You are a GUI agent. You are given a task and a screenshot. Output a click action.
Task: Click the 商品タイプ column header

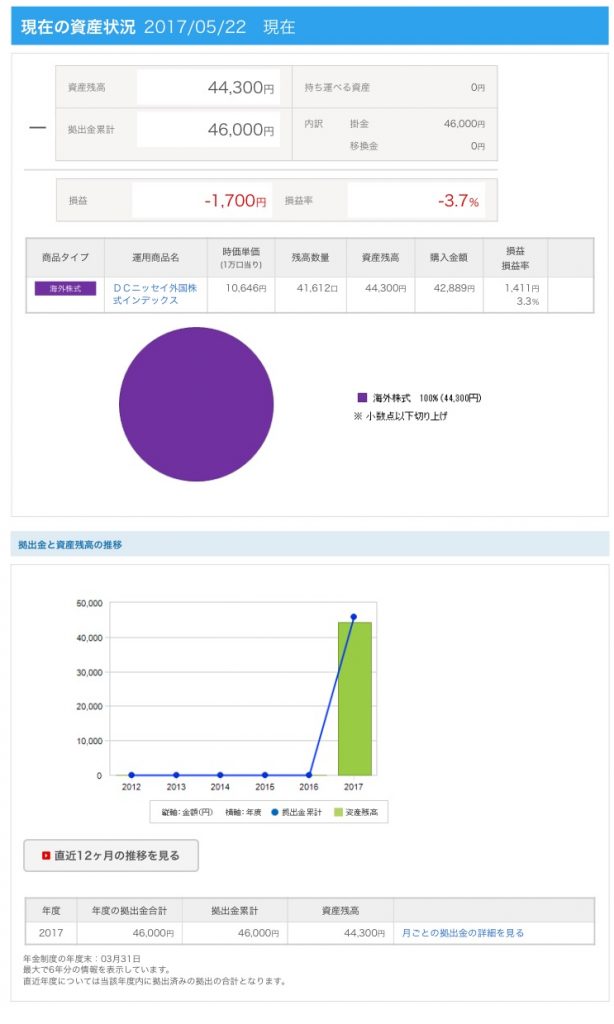(x=65, y=258)
